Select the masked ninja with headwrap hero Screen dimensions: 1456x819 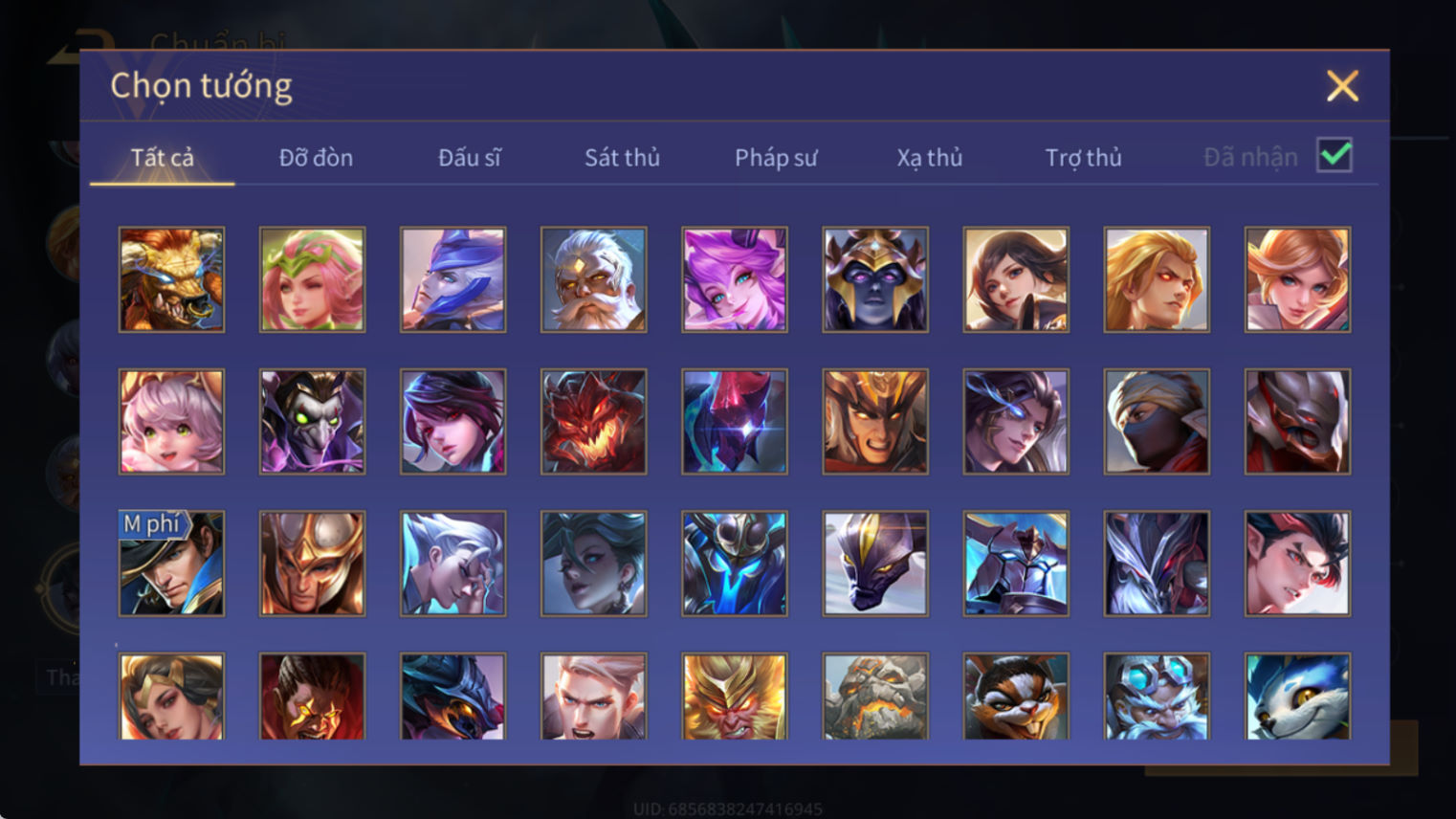pyautogui.click(x=1157, y=421)
